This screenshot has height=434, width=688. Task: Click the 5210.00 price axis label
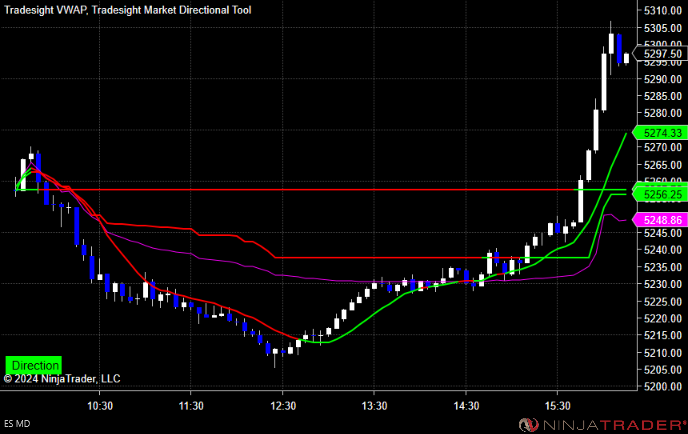point(663,353)
